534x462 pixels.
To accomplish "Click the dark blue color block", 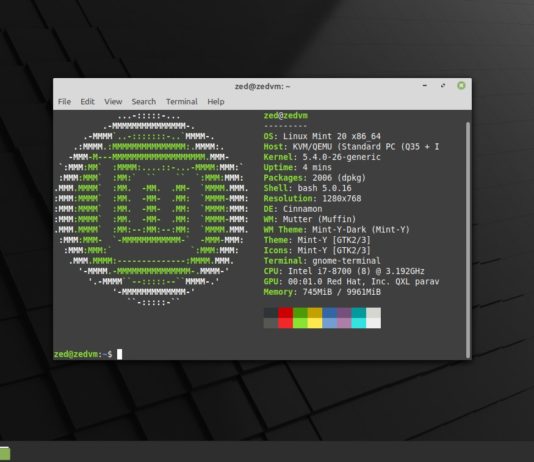I will pos(329,313).
